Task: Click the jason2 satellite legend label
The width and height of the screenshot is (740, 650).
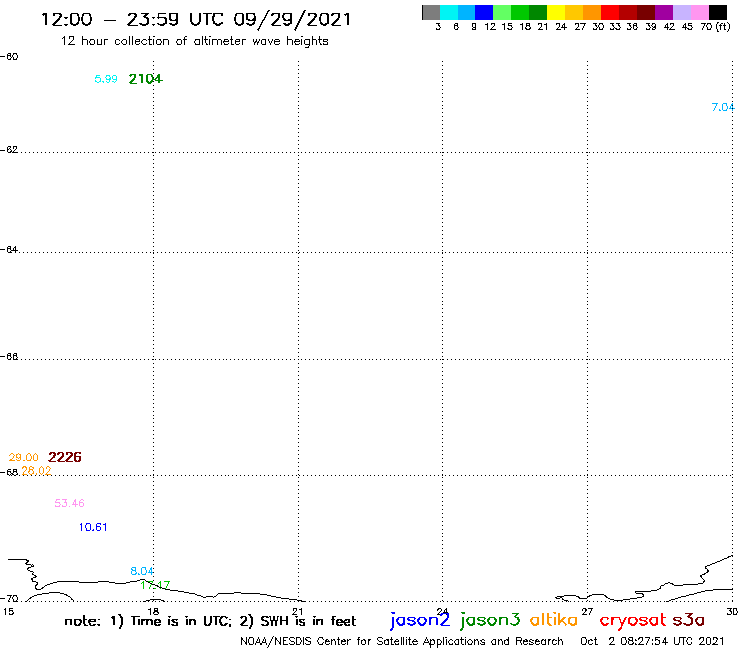Action: [420, 620]
